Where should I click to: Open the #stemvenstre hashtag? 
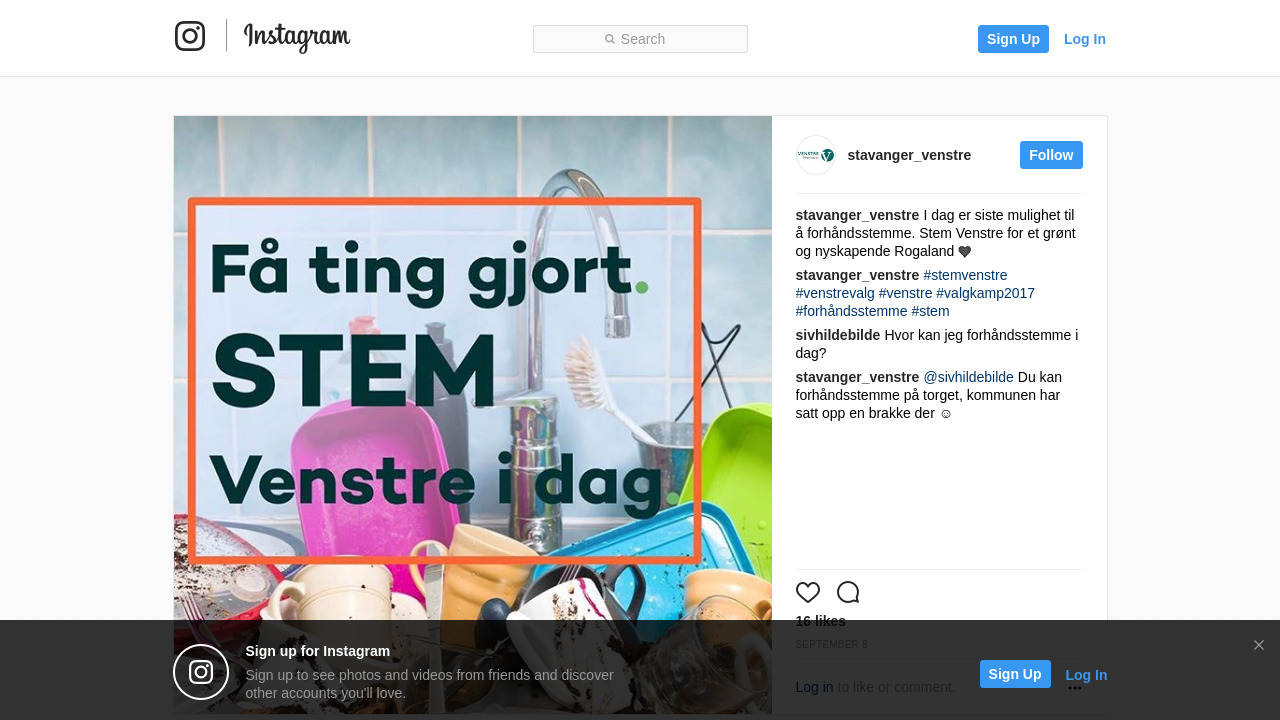(x=965, y=275)
